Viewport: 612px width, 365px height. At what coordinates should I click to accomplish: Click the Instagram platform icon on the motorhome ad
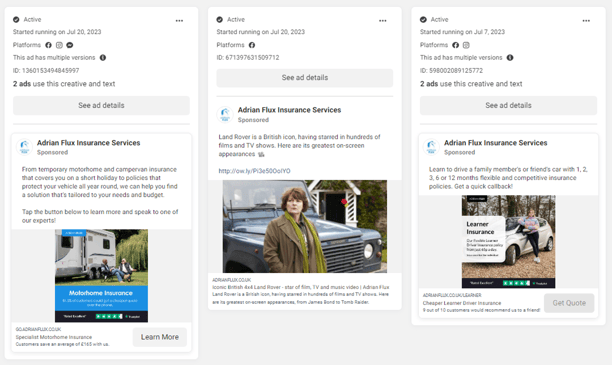click(59, 45)
